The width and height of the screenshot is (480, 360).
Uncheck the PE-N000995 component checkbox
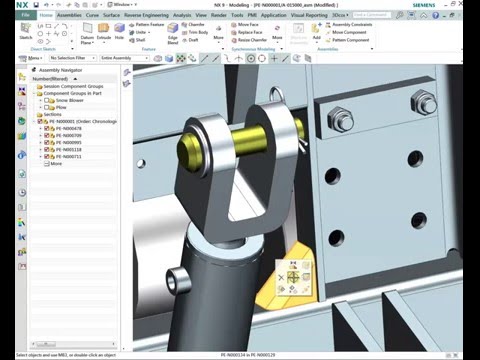pyautogui.click(x=47, y=143)
